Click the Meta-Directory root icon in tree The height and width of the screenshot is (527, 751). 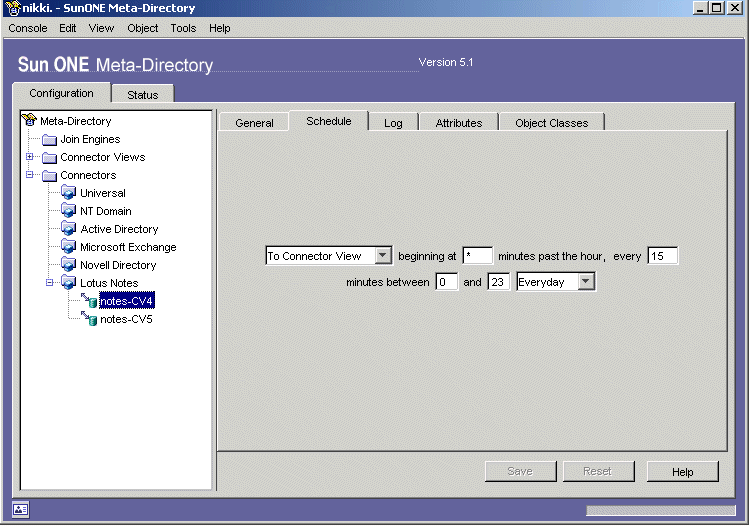point(30,120)
